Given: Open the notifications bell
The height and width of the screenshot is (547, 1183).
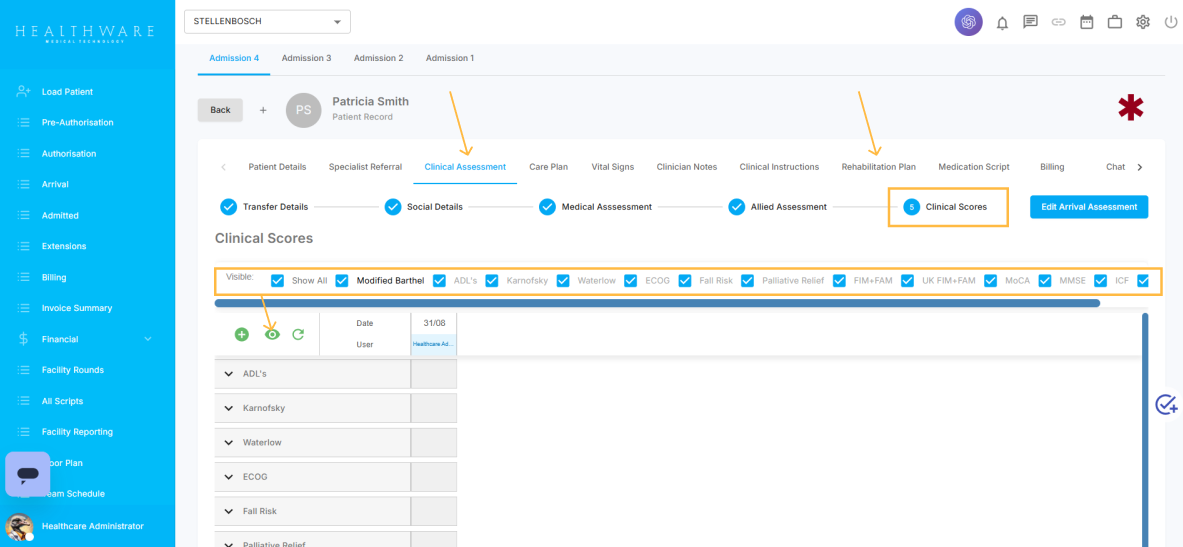Looking at the screenshot, I should [x=1002, y=22].
